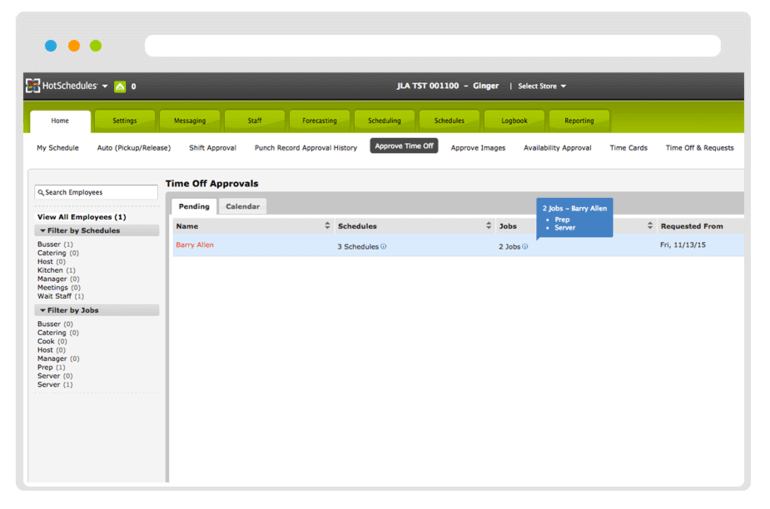
Task: Open the Select Store dropdown
Action: tap(542, 86)
